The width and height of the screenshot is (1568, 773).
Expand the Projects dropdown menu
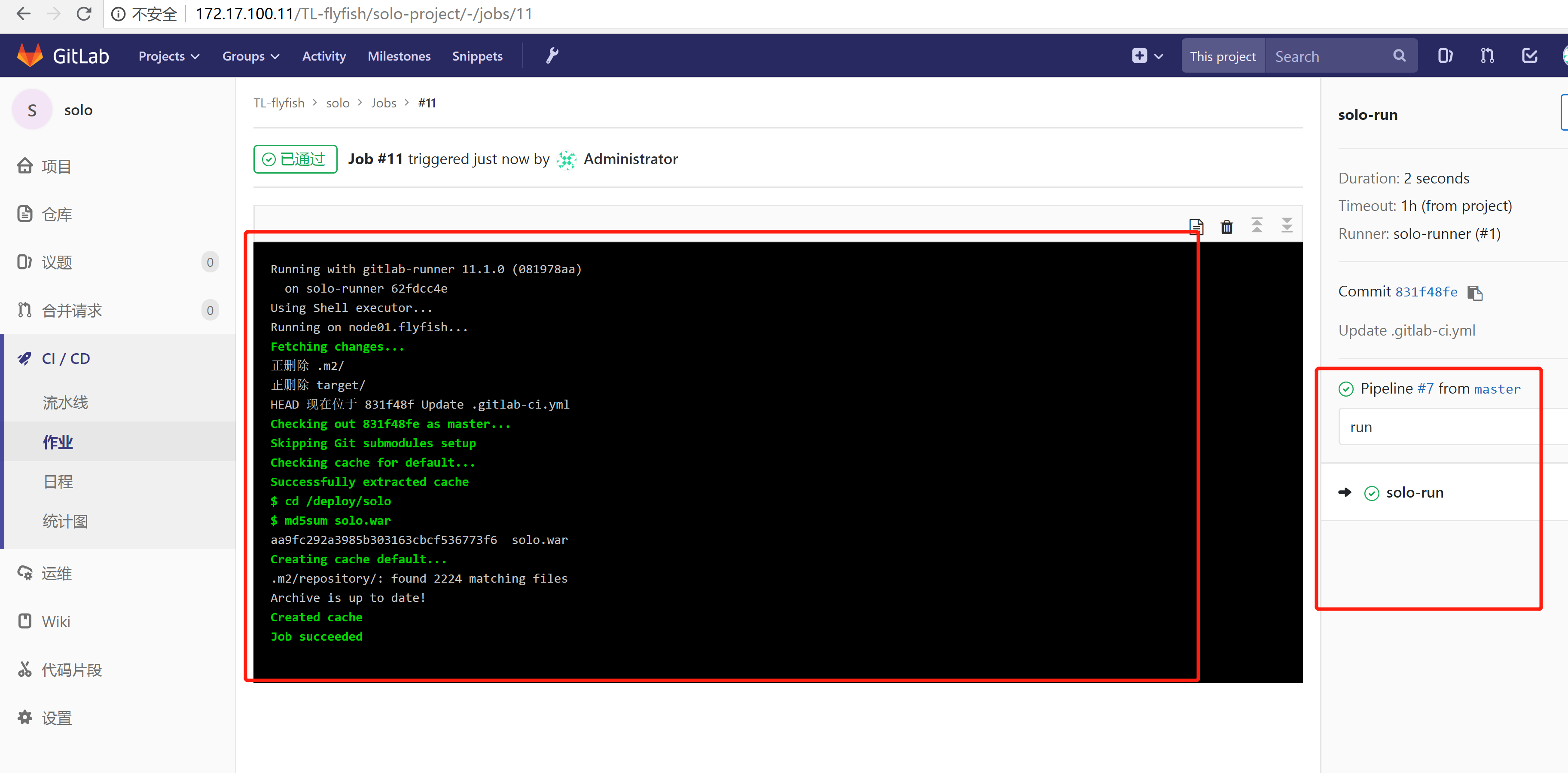coord(168,56)
